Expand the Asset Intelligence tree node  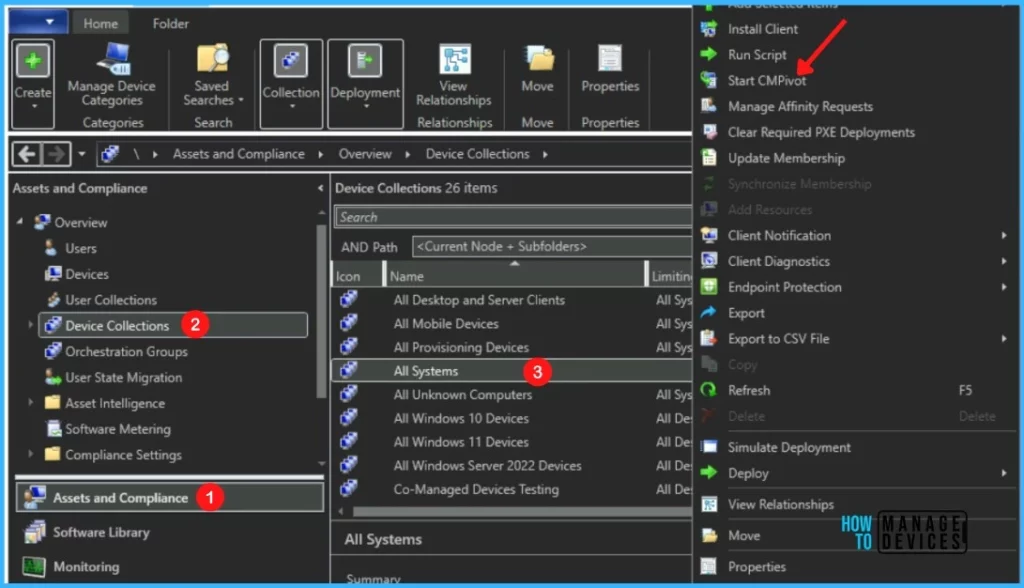click(31, 402)
